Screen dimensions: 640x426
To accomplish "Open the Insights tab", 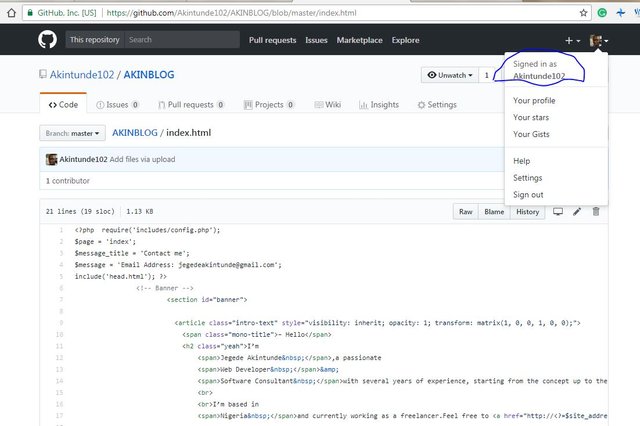I will click(379, 105).
